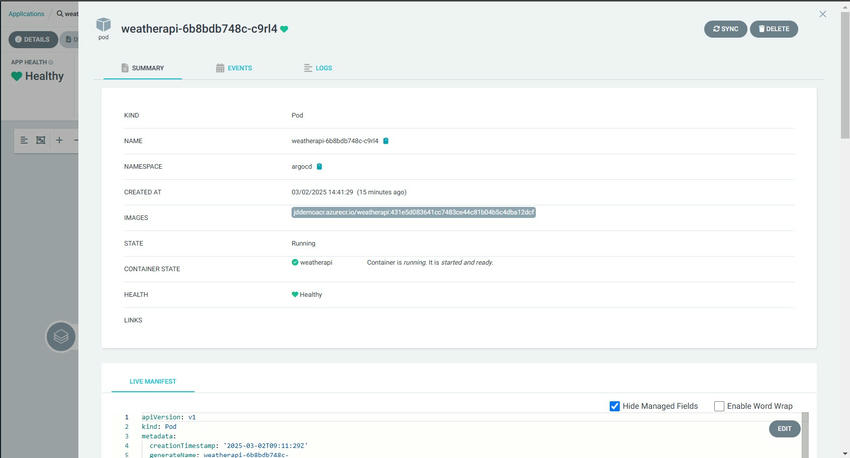The height and width of the screenshot is (458, 850).
Task: Click the pod name value in NAME row
Action: point(335,141)
